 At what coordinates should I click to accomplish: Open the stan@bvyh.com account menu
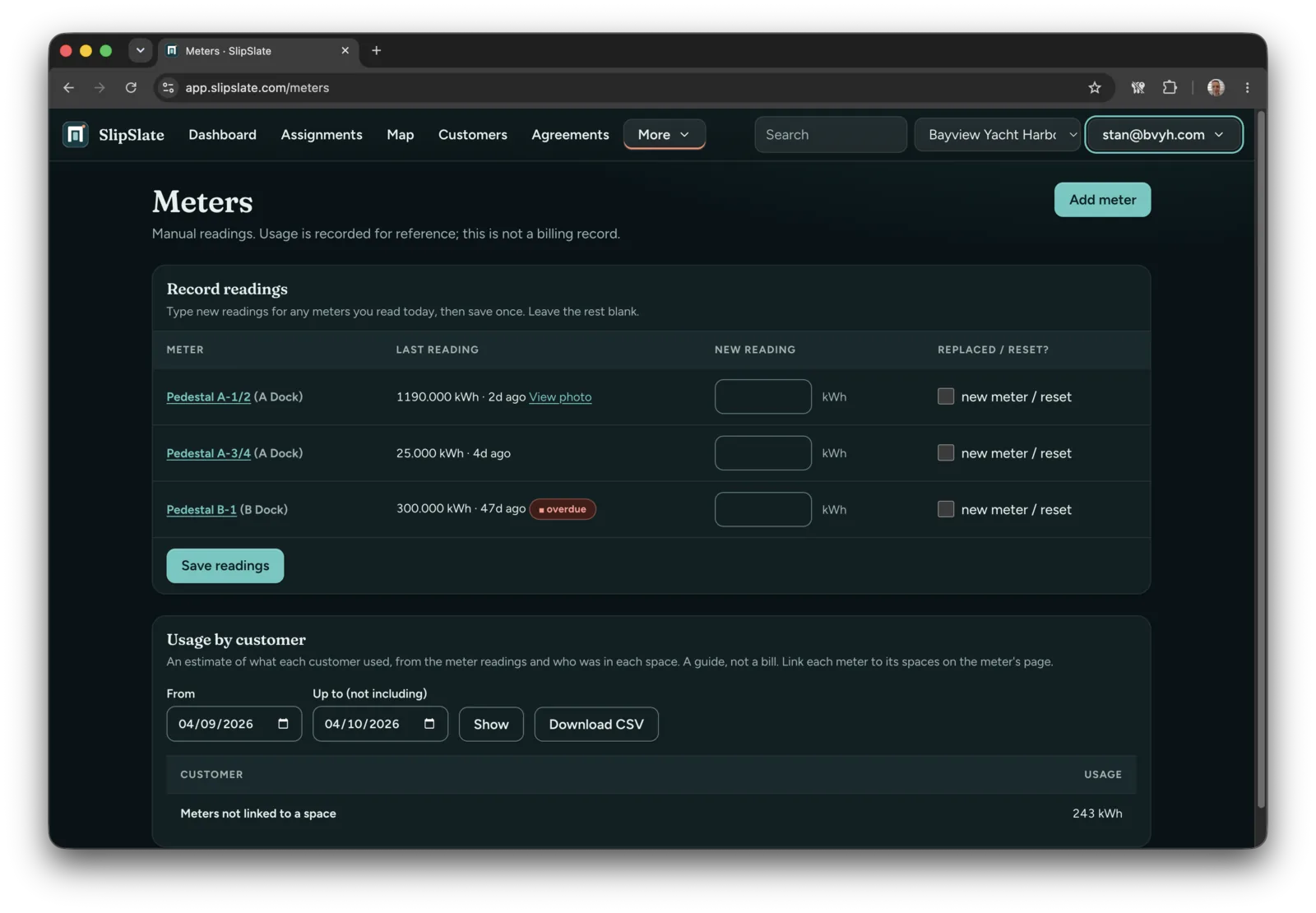tap(1163, 134)
